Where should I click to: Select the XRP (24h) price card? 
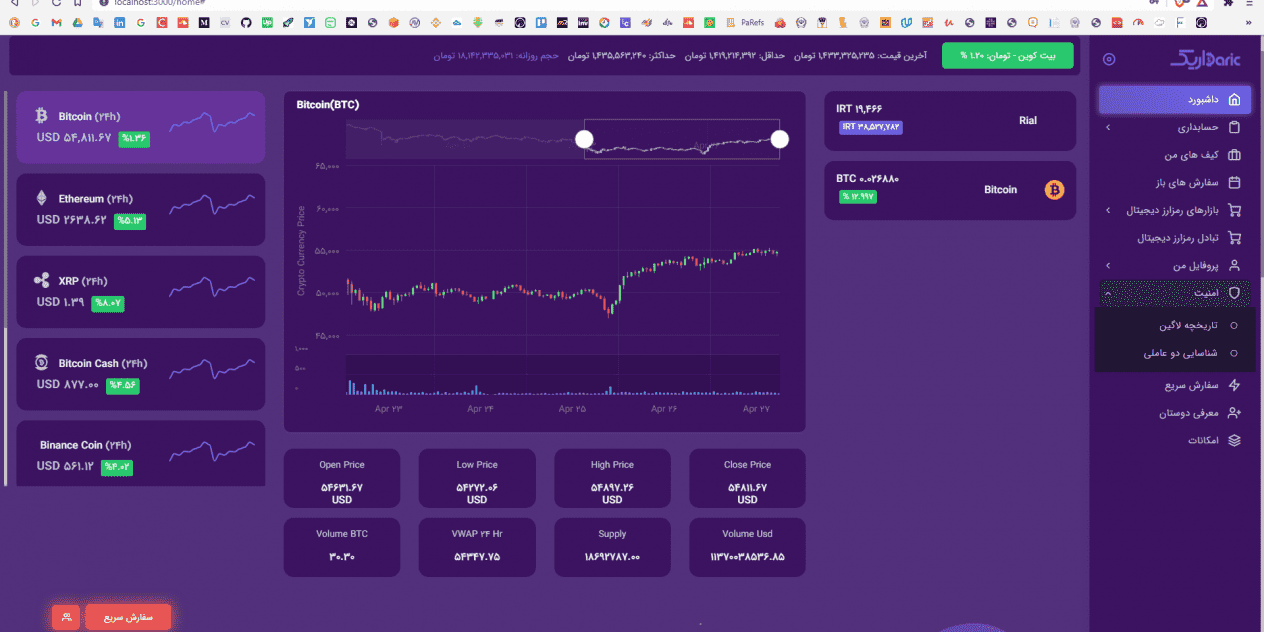click(141, 292)
